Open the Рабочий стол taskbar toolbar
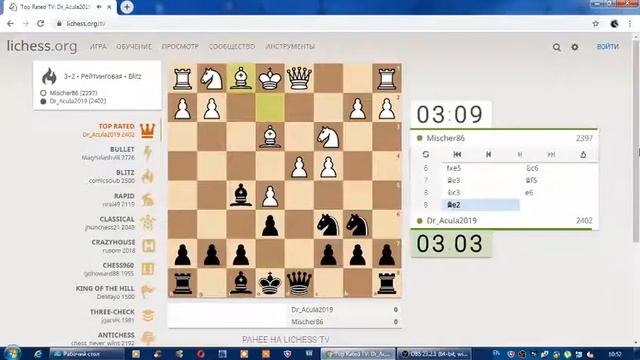 pyautogui.click(x=87, y=354)
